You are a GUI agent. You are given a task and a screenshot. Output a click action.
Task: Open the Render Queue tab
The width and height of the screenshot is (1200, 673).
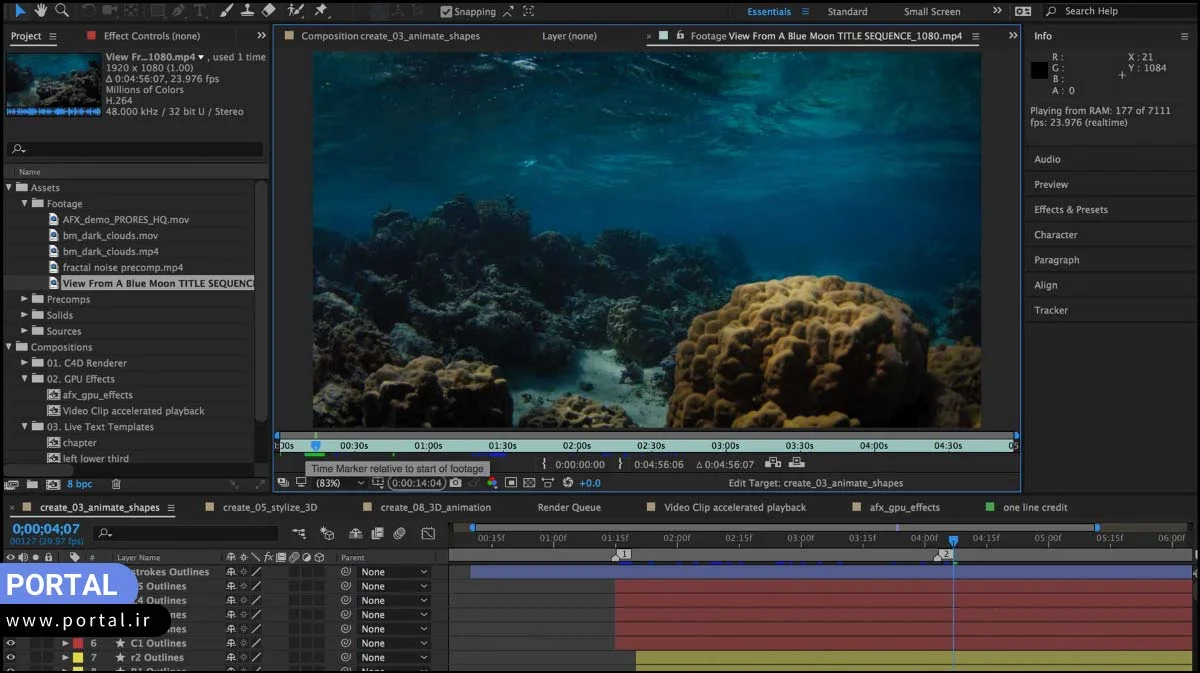[569, 508]
